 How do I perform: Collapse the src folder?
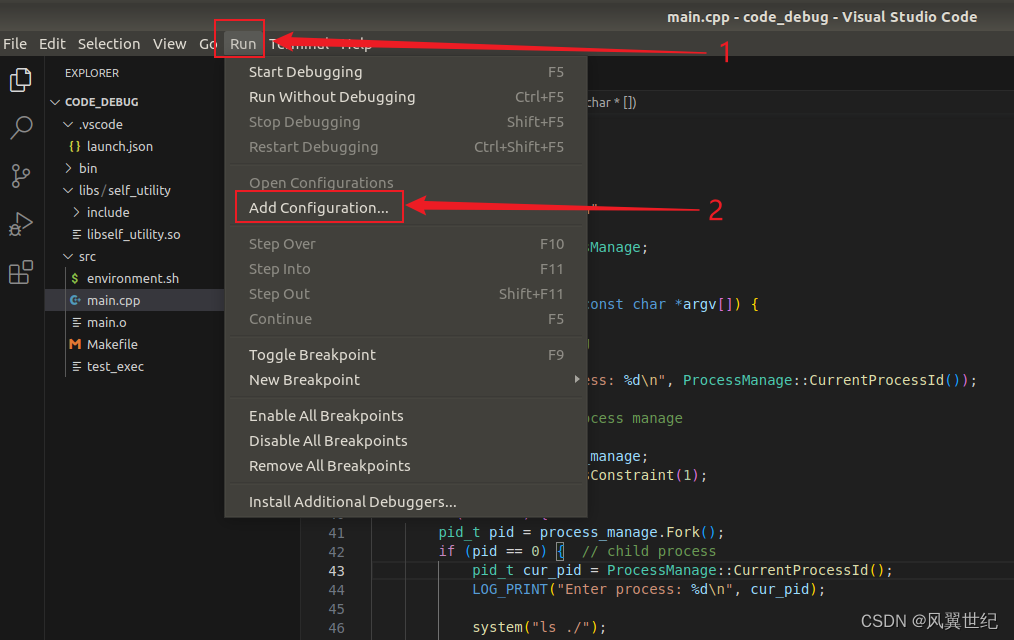click(68, 257)
